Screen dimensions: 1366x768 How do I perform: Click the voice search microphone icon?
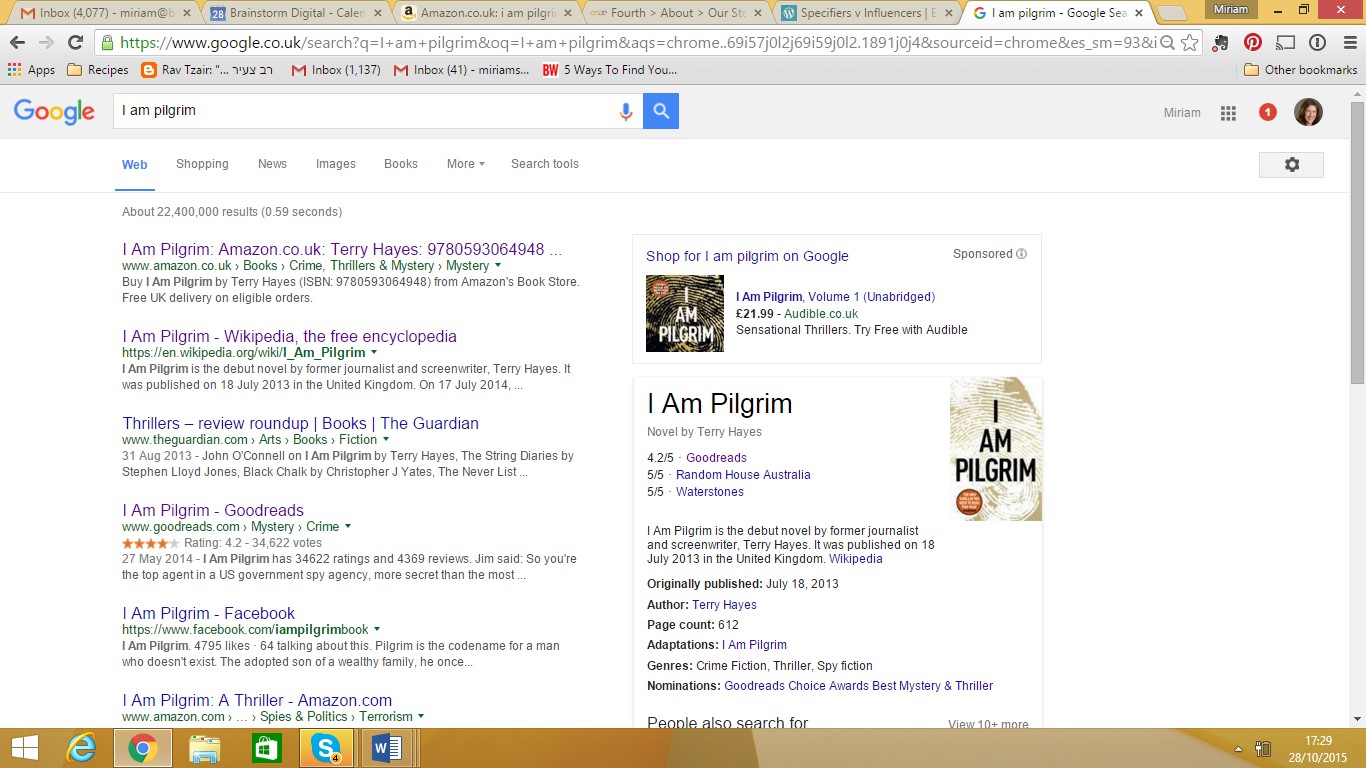point(626,111)
